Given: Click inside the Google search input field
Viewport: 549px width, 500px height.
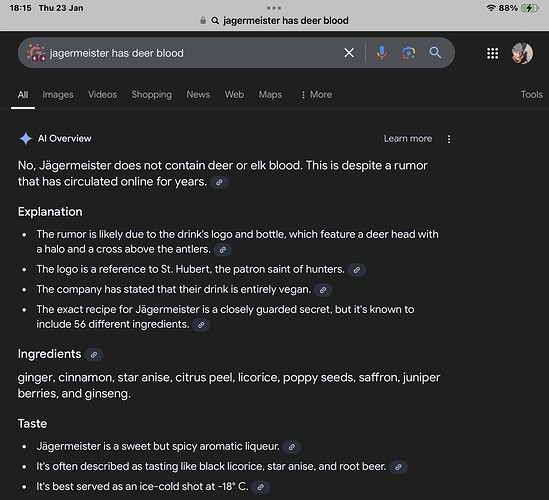Looking at the screenshot, I should tap(193, 53).
